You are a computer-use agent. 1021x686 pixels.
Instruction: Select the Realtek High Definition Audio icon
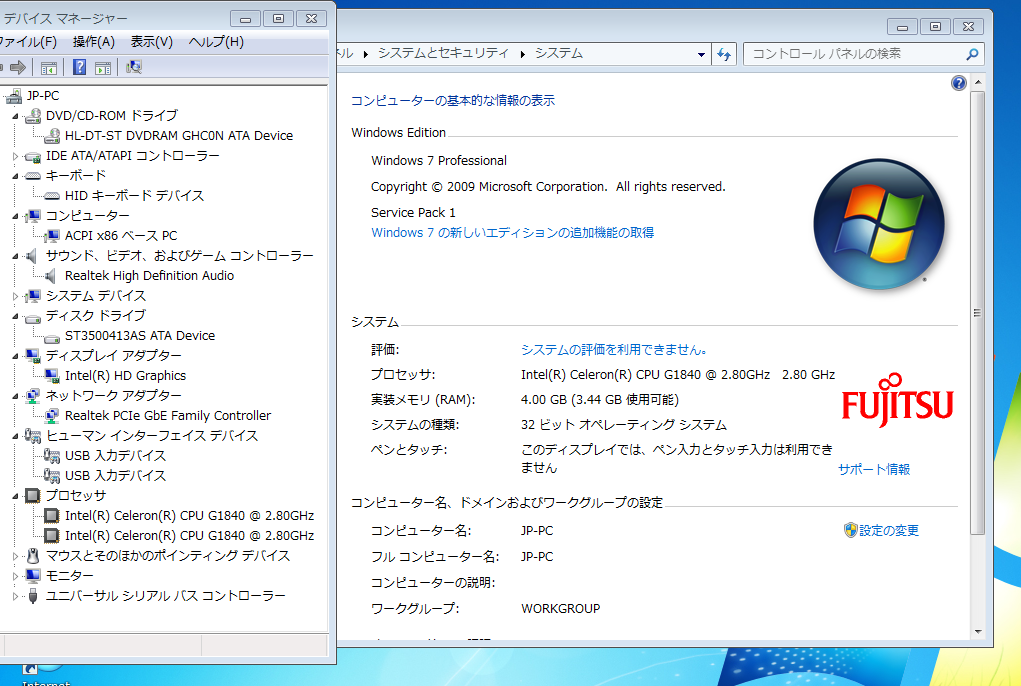coord(51,276)
